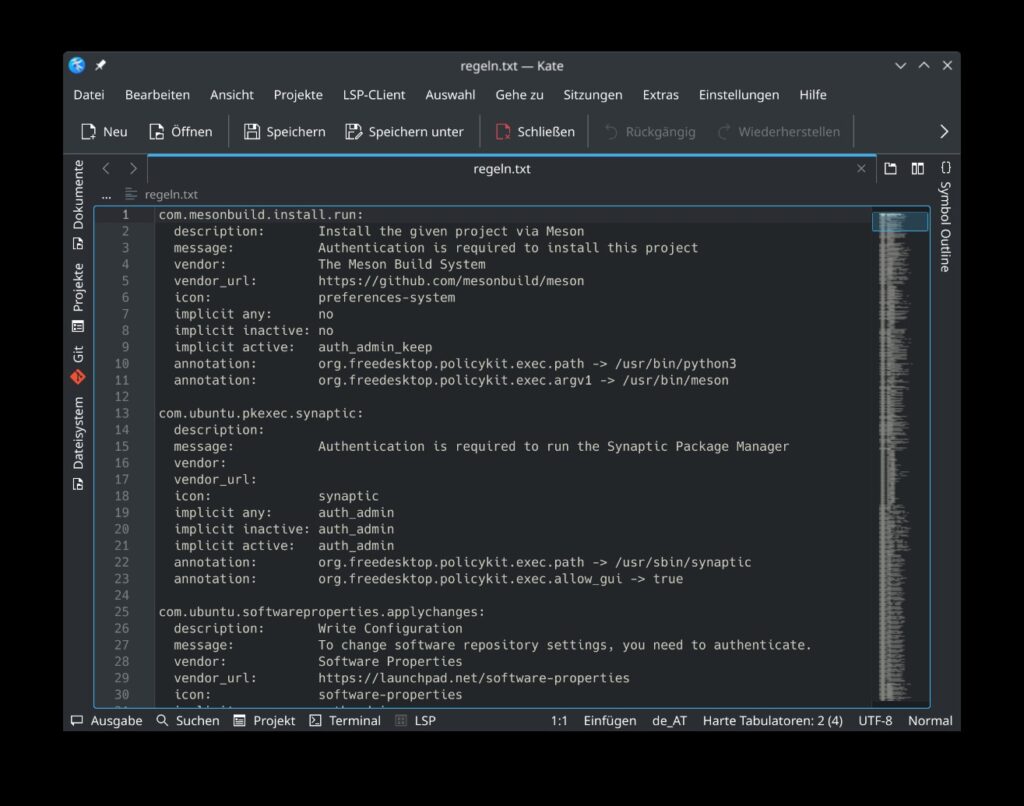Screen dimensions: 1024x806
Task: Click the quick open document icon
Action: (890, 169)
